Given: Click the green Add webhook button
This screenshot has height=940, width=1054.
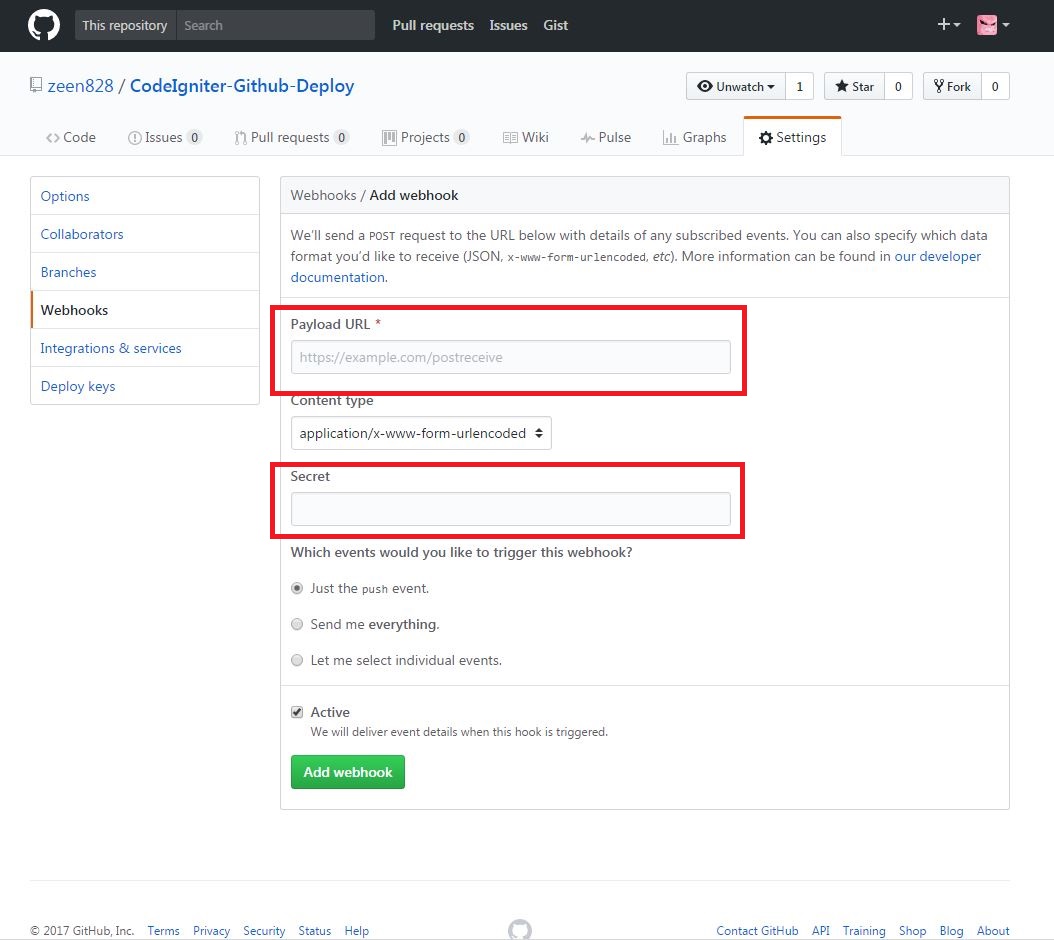Looking at the screenshot, I should tap(348, 772).
